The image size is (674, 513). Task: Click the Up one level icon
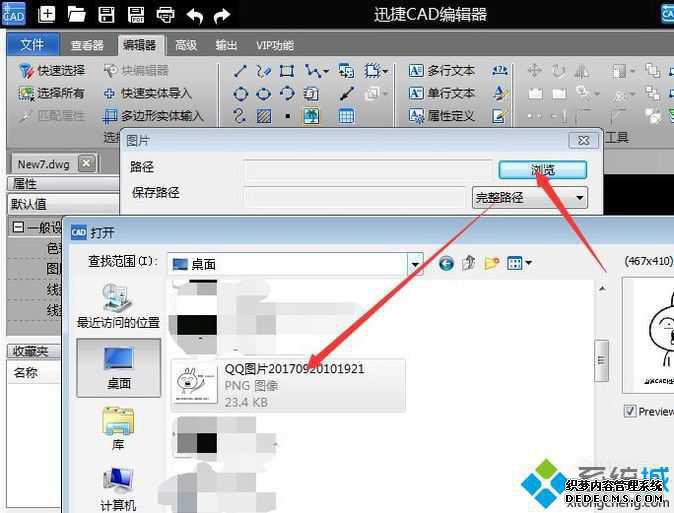[469, 263]
